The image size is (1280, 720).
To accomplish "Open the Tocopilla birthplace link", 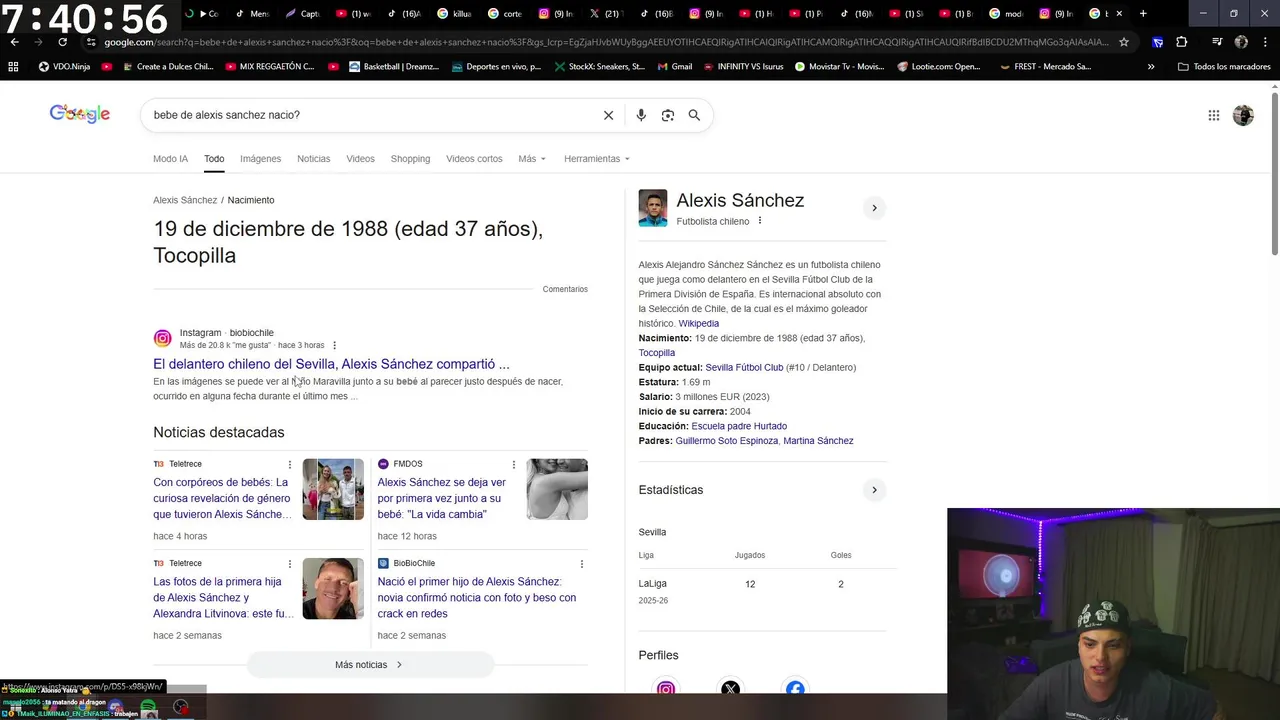I will click(657, 353).
